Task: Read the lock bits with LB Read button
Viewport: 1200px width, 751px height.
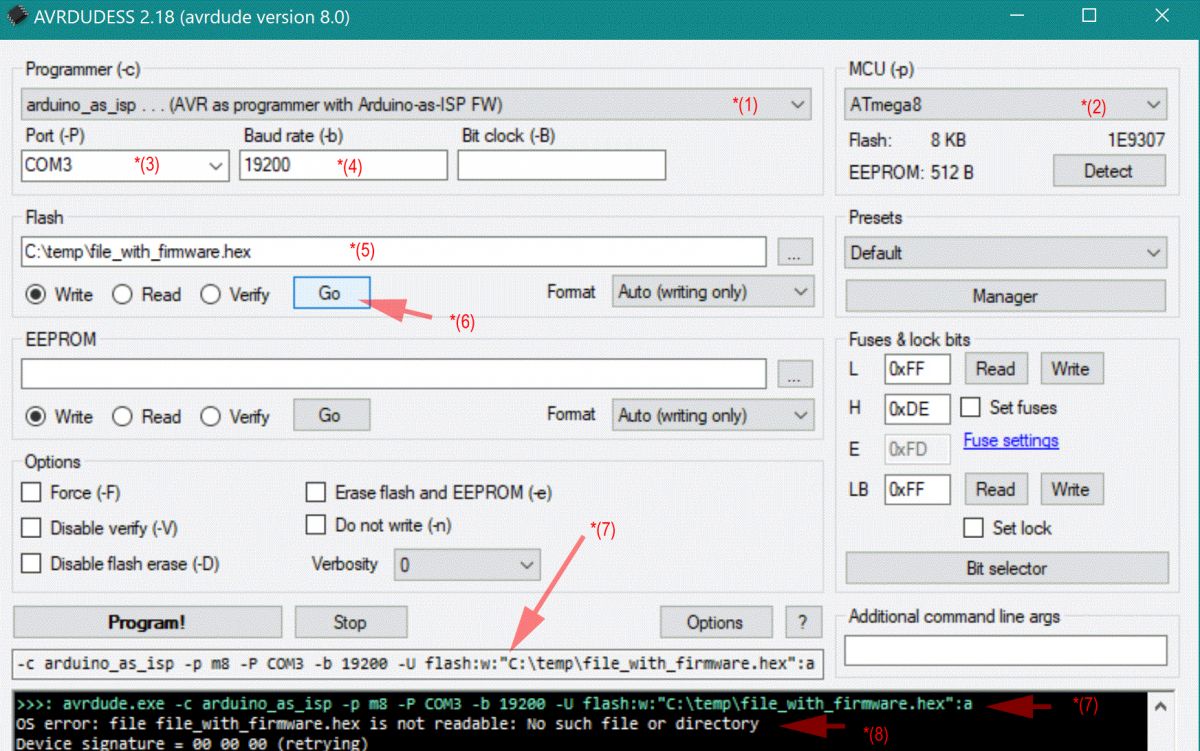Action: coord(995,489)
